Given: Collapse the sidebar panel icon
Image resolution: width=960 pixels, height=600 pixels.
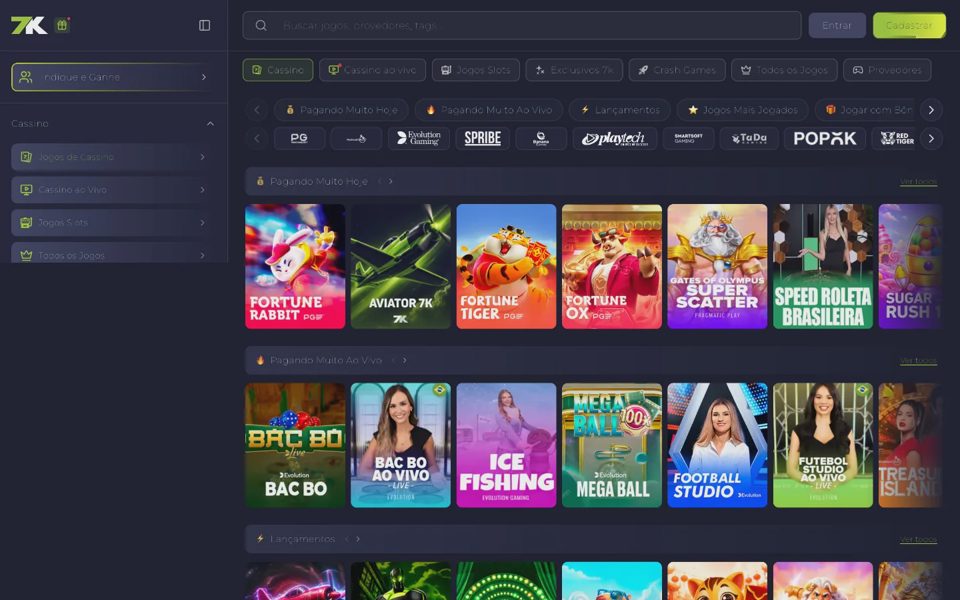Looking at the screenshot, I should point(204,25).
